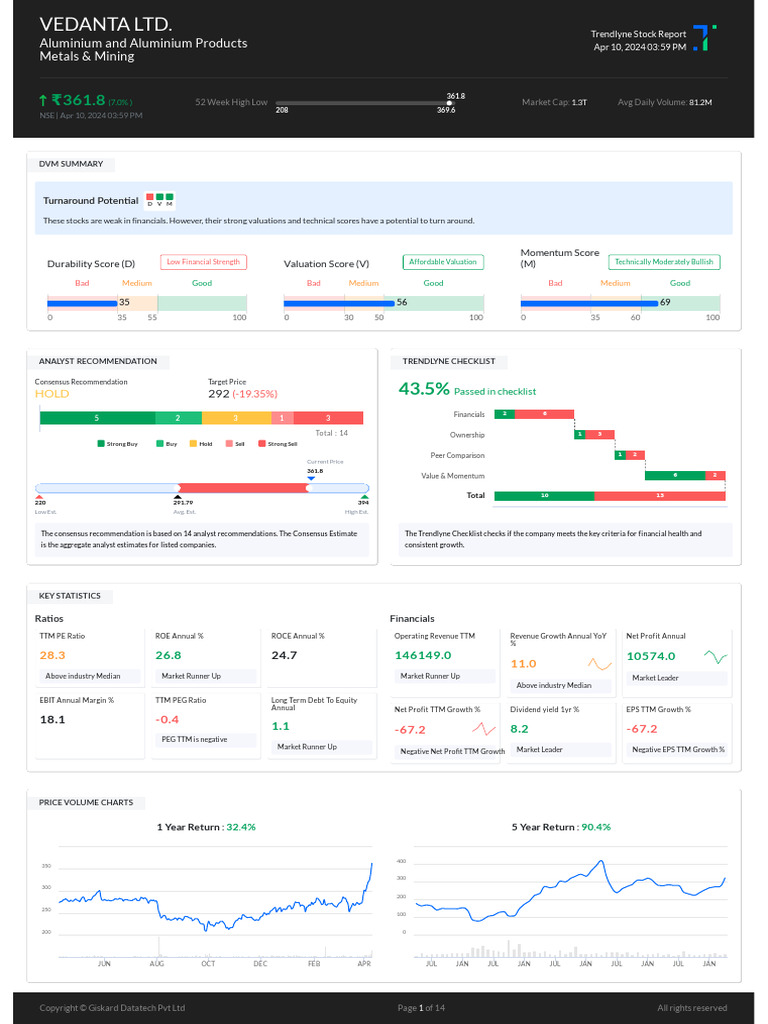The image size is (768, 1024).
Task: Click the VEDANTA LTD. title
Action: click(x=106, y=24)
